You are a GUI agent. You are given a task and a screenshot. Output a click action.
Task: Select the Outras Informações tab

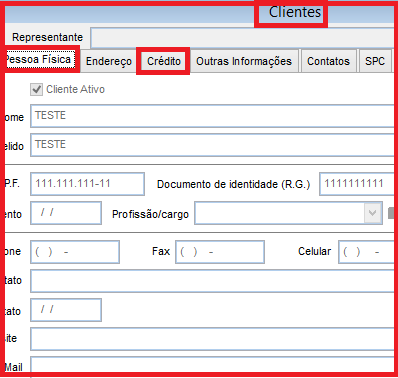point(244,61)
